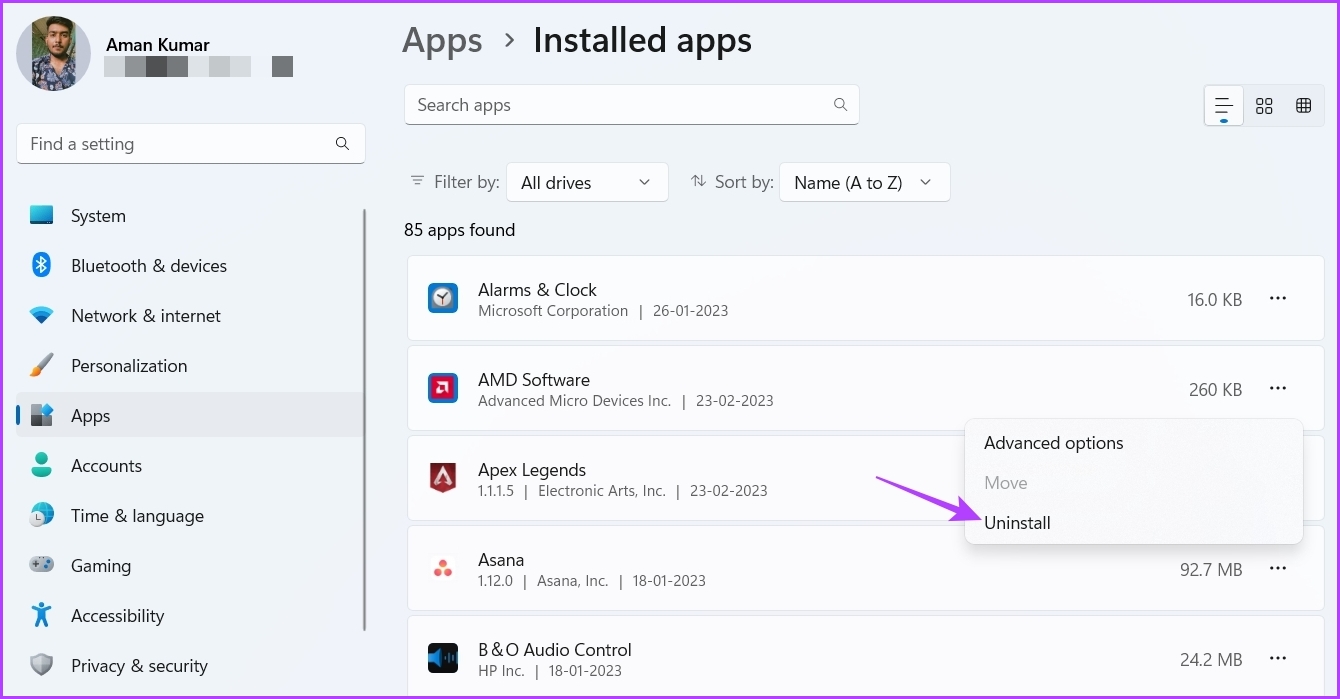This screenshot has height=699, width=1340.
Task: Switch to grid view layout icon
Action: click(x=1264, y=106)
